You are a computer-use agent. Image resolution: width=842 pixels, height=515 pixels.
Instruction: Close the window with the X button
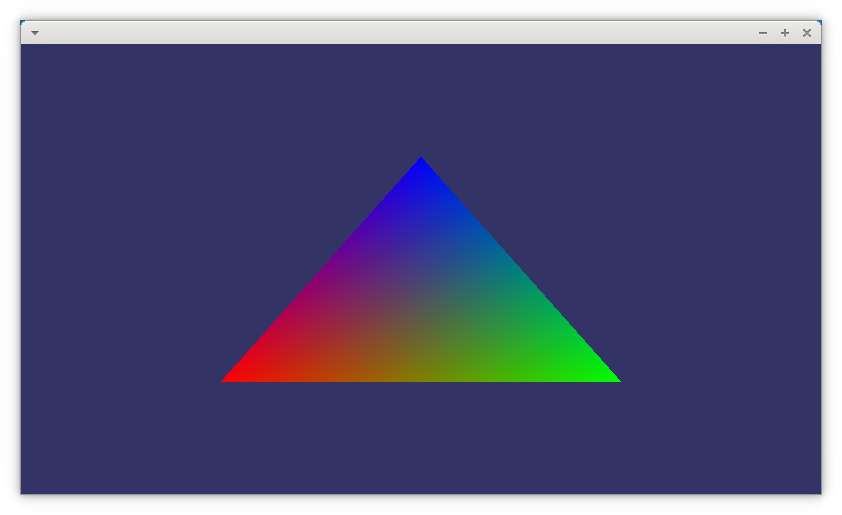(x=807, y=33)
